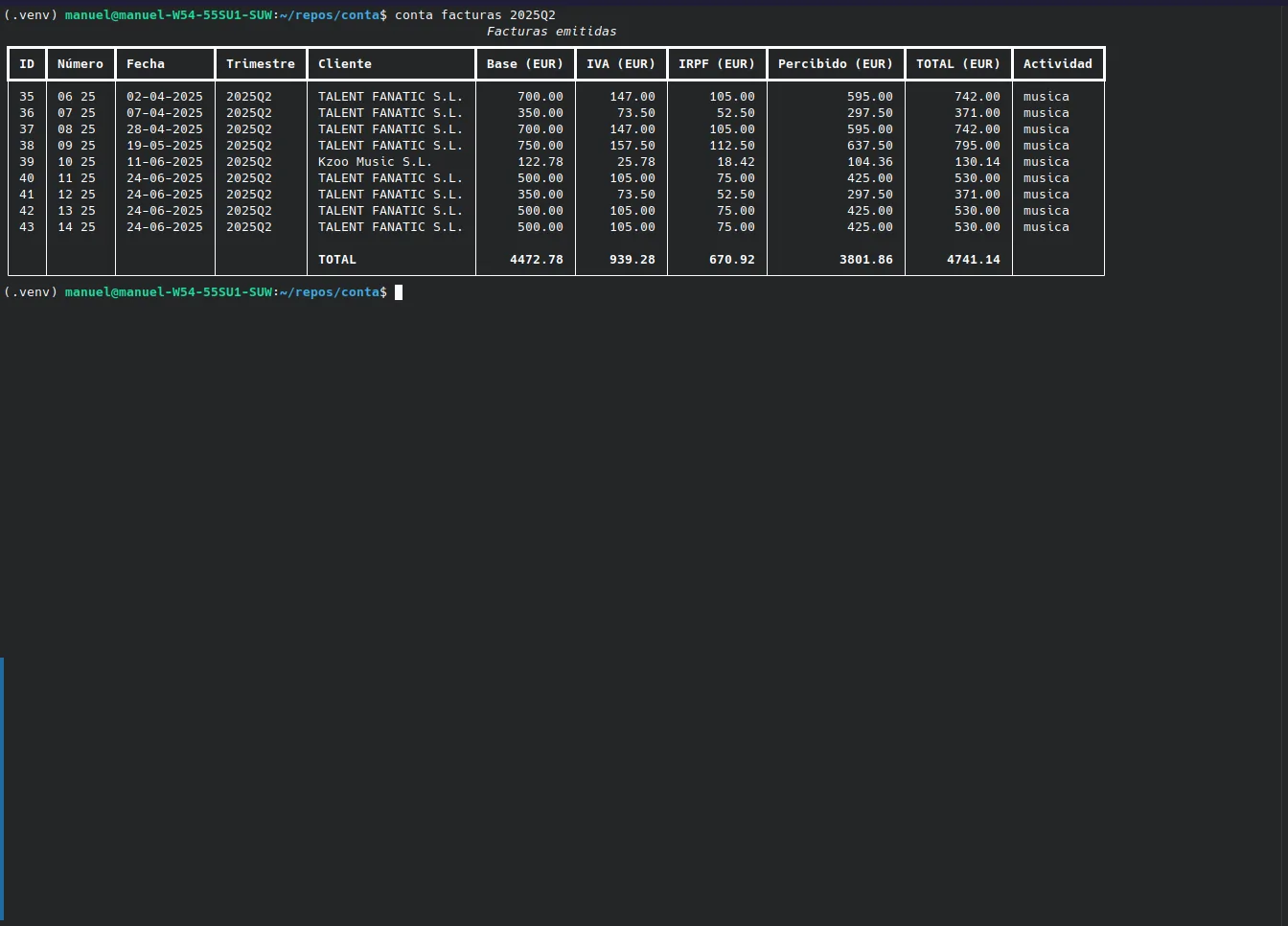Click the terminal cursor at the bottom prompt
The height and width of the screenshot is (926, 1288).
pos(399,292)
